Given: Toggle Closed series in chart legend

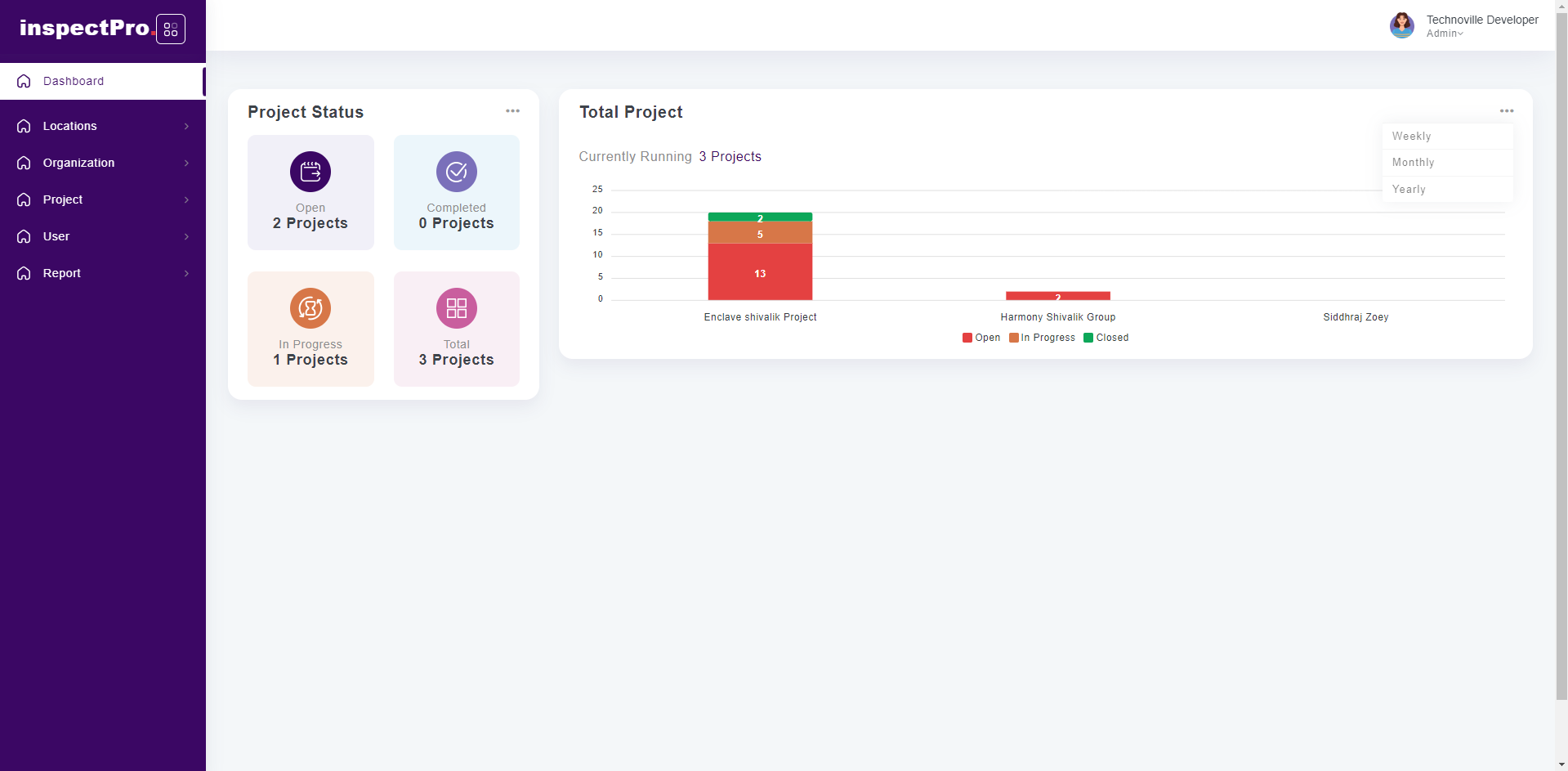Looking at the screenshot, I should point(1106,338).
